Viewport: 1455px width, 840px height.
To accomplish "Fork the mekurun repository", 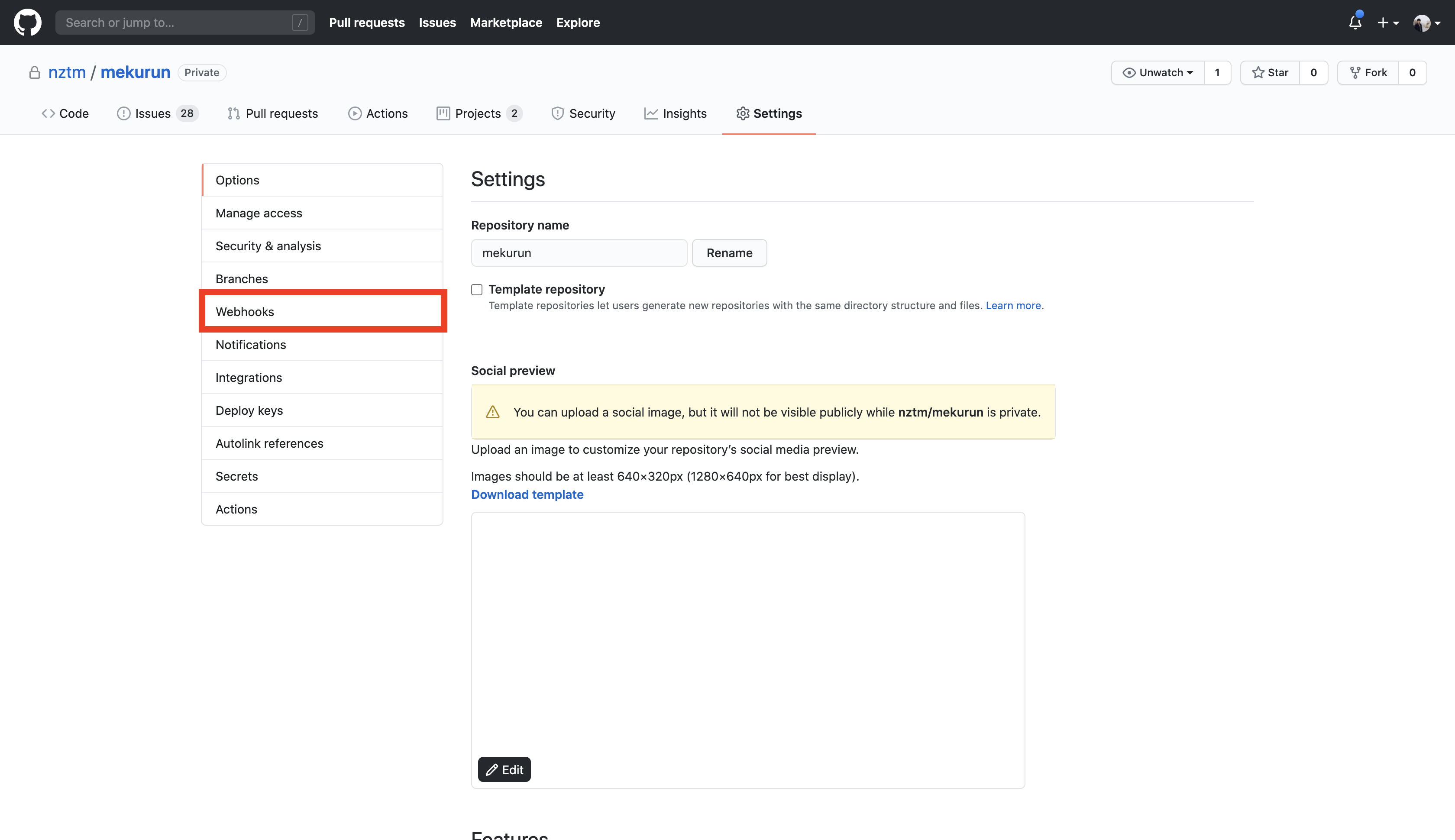I will 1368,73.
